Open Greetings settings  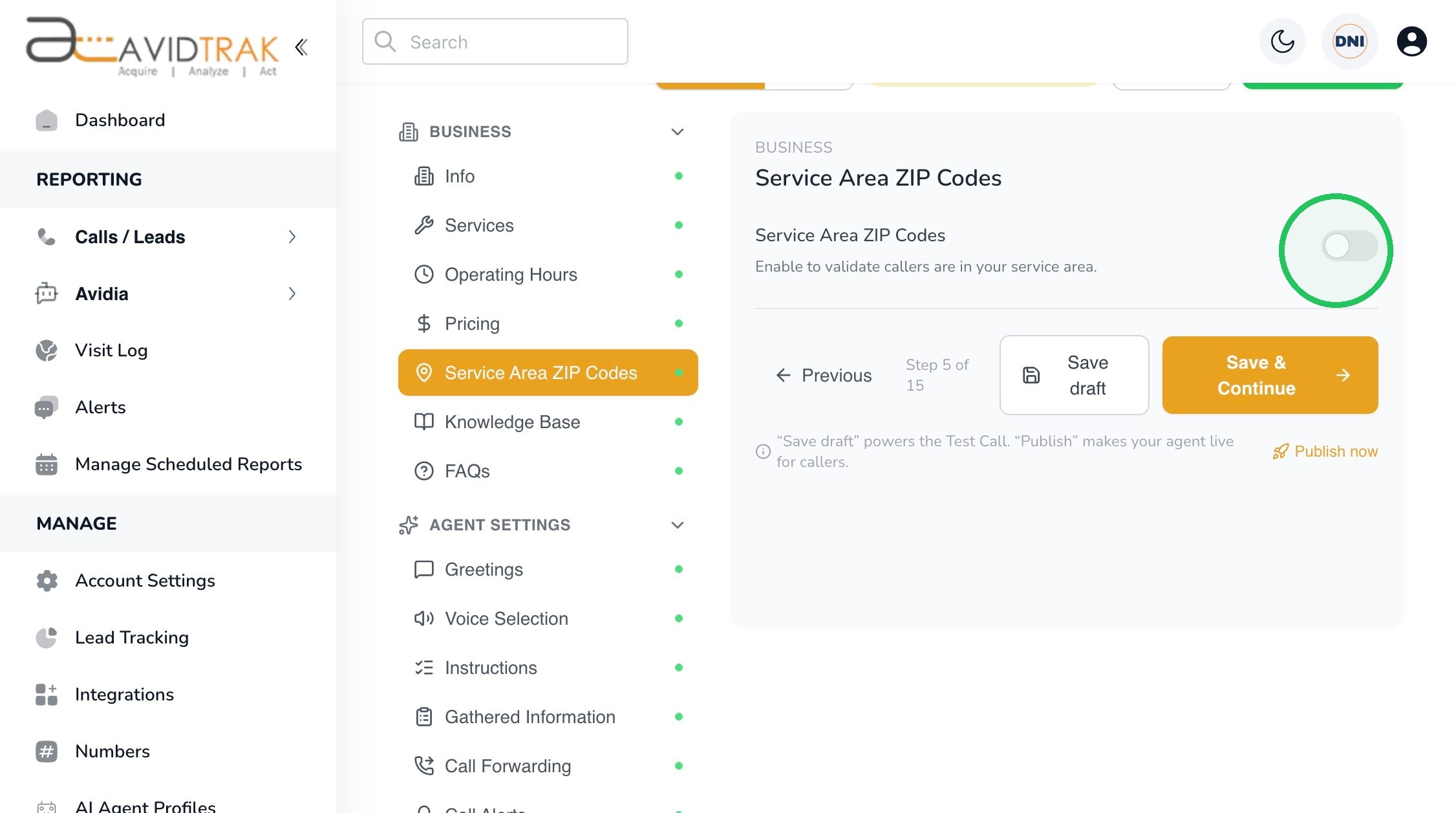pos(548,569)
